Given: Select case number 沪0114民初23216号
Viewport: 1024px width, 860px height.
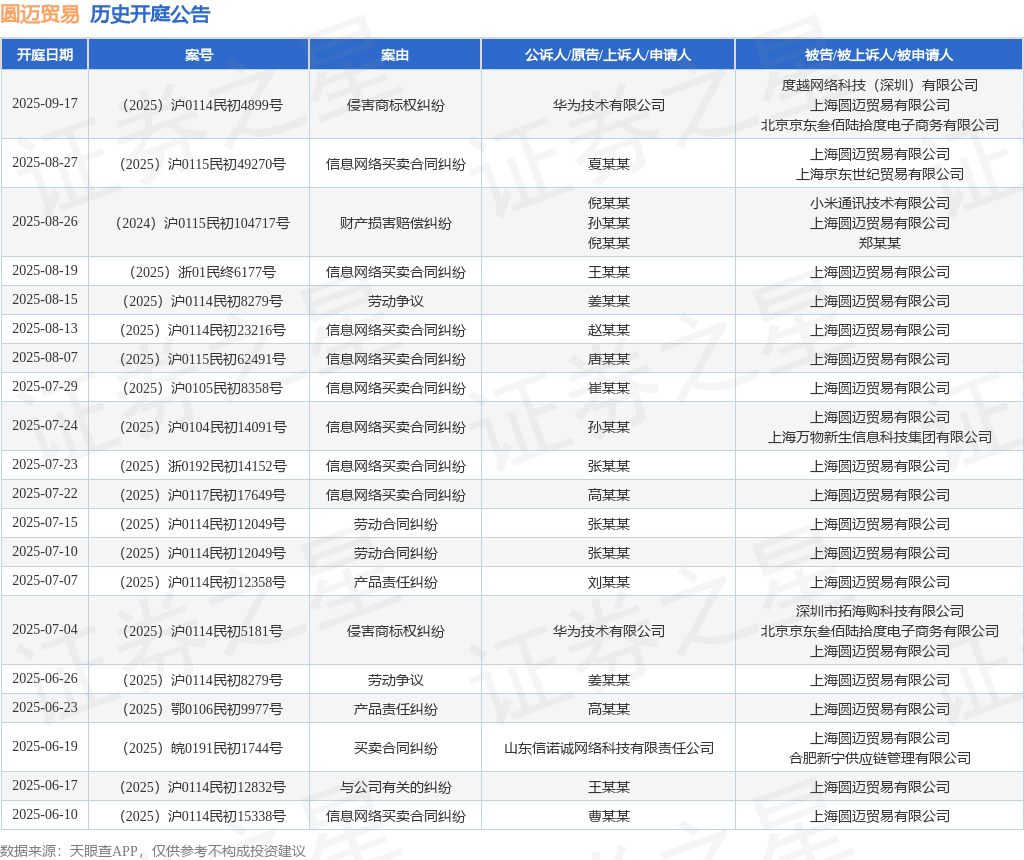Looking at the screenshot, I should pyautogui.click(x=202, y=330).
